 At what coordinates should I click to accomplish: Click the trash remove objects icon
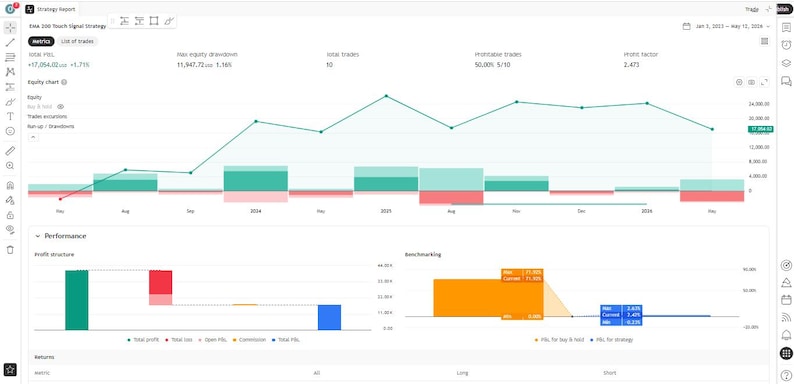pos(10,249)
